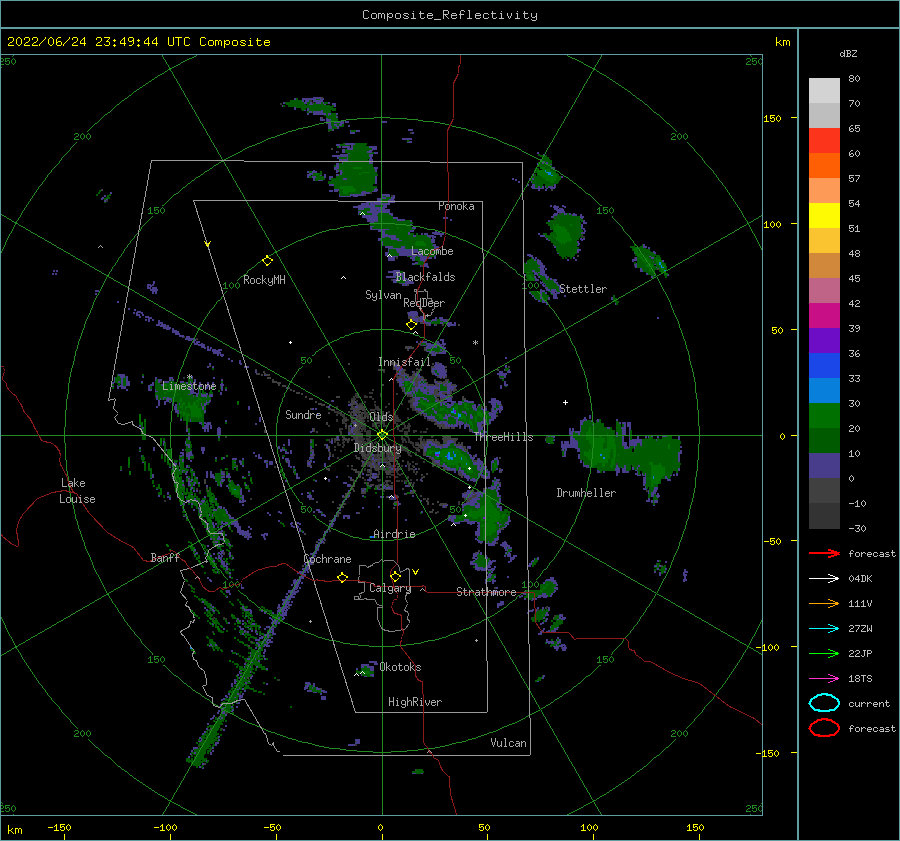Click the red forecast arrow in legend
The width and height of the screenshot is (900, 841).
pyautogui.click(x=824, y=553)
